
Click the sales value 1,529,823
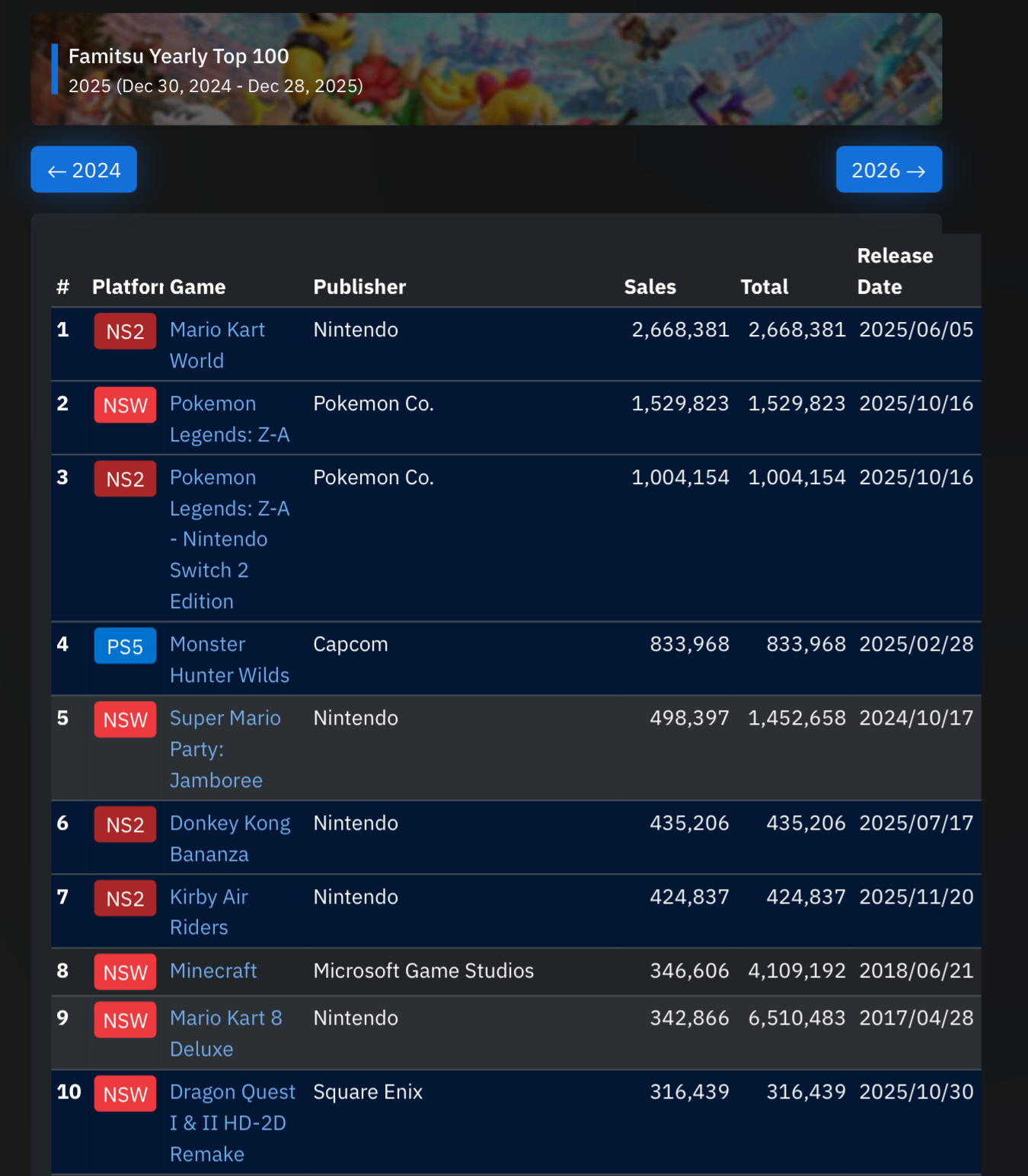[x=680, y=403]
